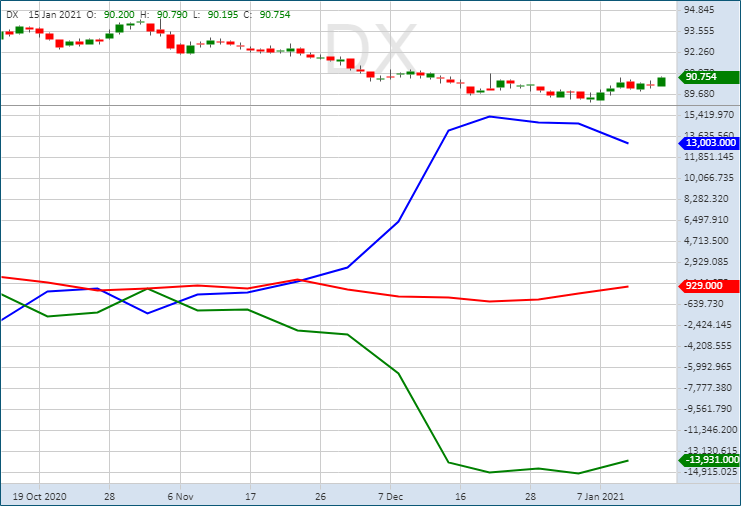The image size is (741, 506).
Task: Click the 7 Dec date label
Action: 390,495
